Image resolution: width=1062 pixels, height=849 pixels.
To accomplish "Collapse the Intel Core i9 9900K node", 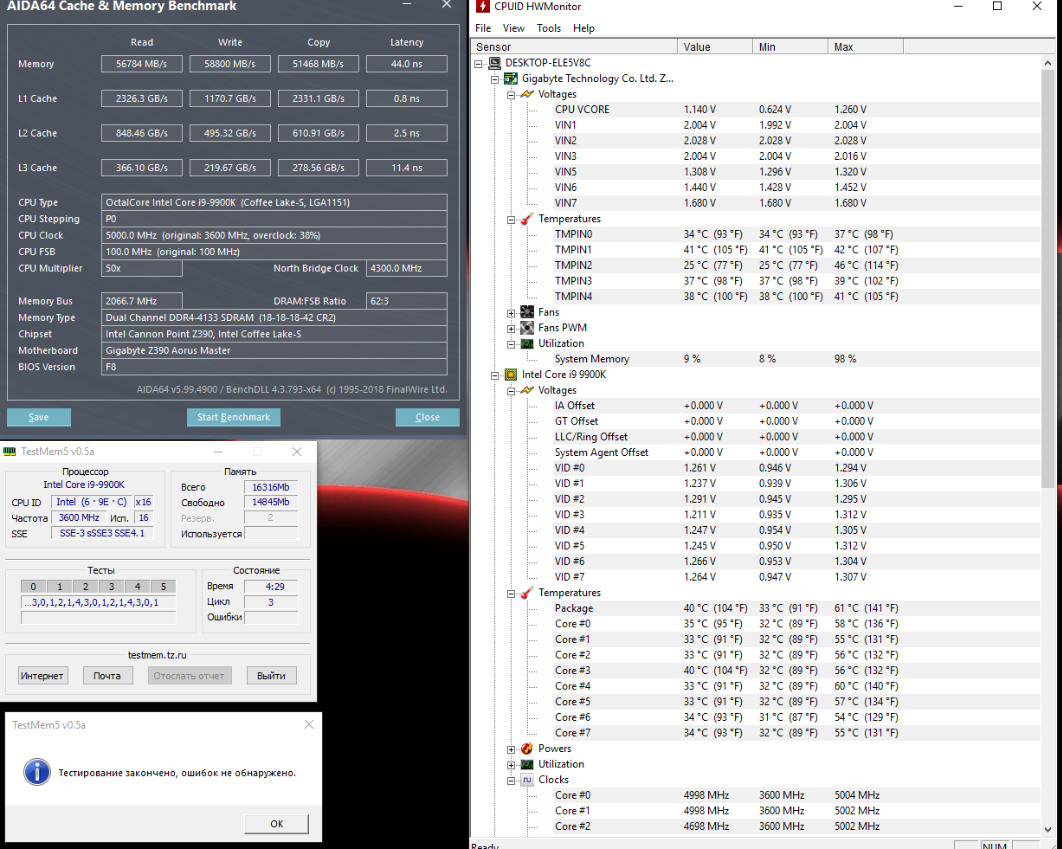I will [x=494, y=375].
